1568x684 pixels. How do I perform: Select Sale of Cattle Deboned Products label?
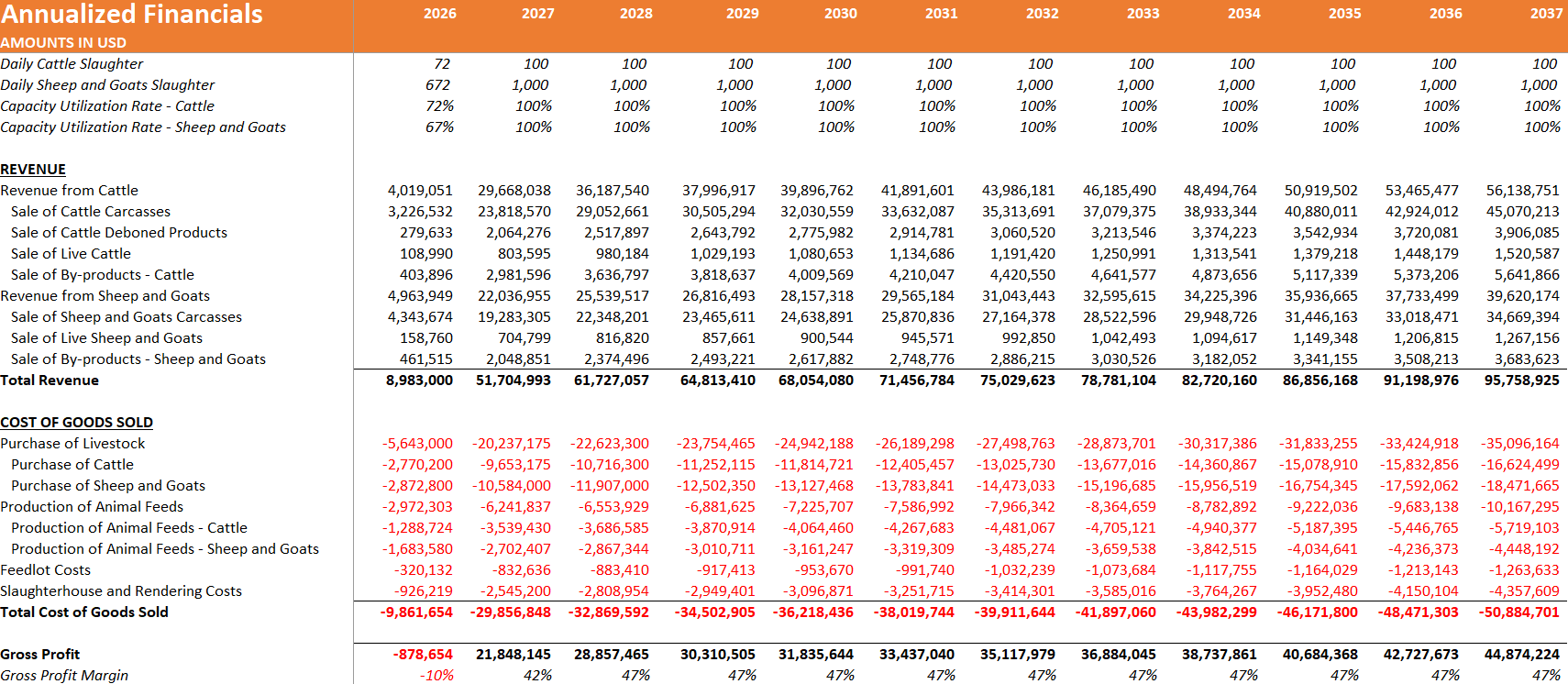tap(119, 232)
